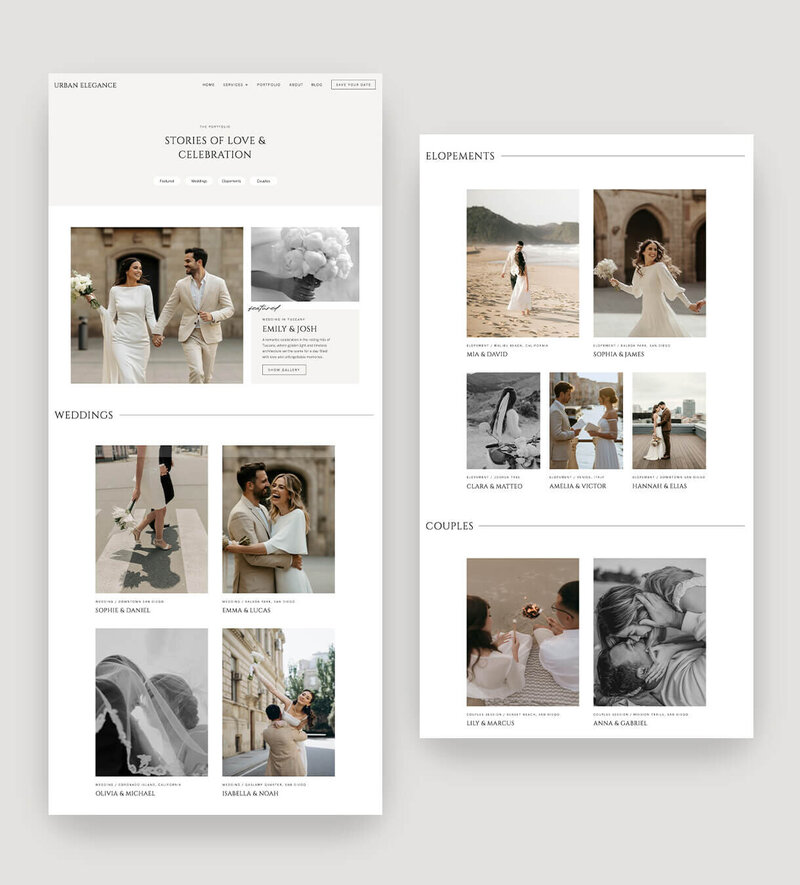Expand the Services dropdown menu
The height and width of the screenshot is (885, 800).
pyautogui.click(x=235, y=85)
